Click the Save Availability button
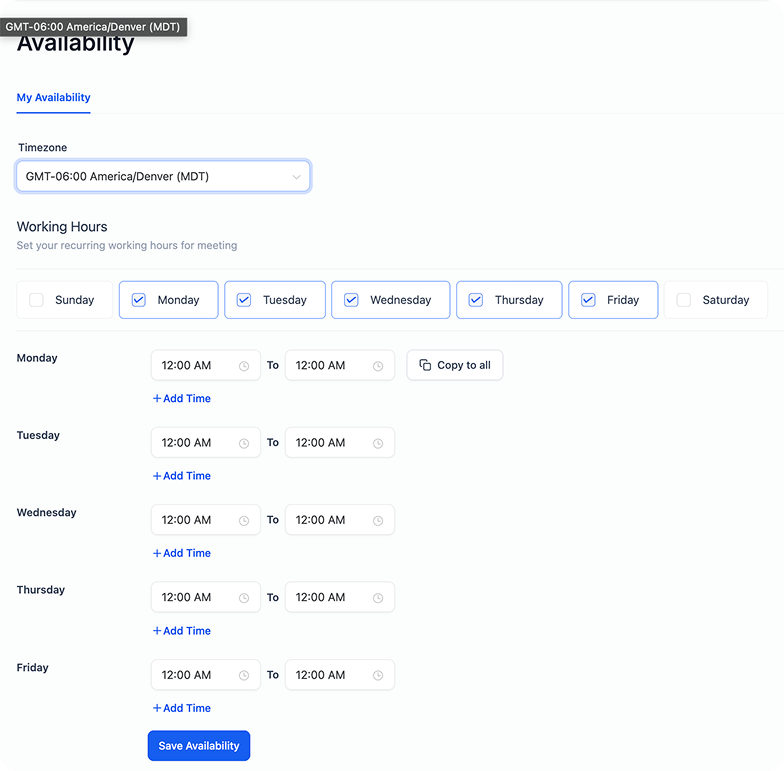 [x=199, y=746]
